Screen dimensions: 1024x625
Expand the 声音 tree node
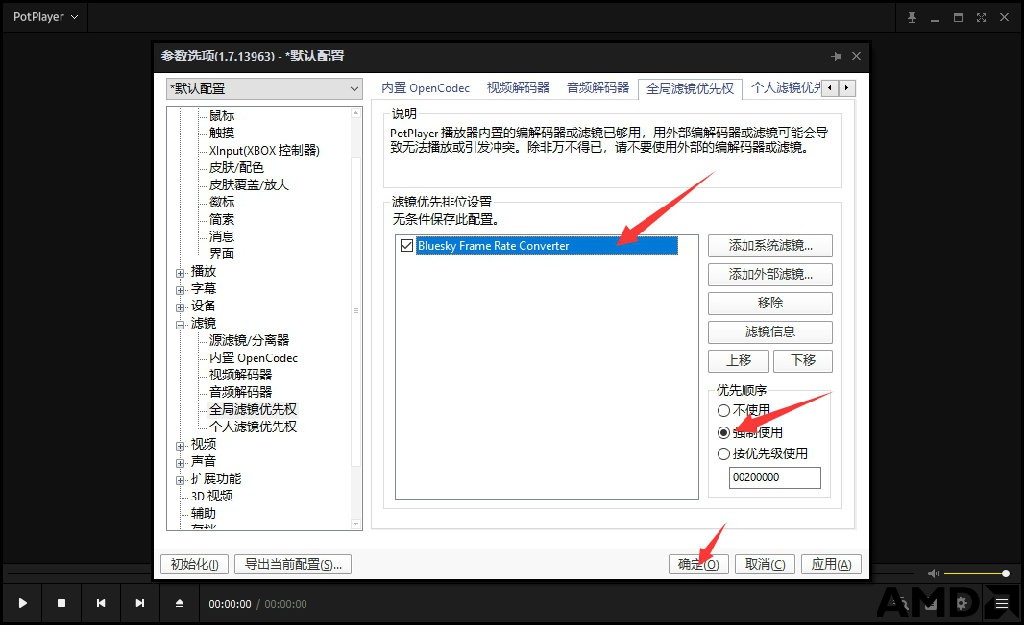coord(180,463)
